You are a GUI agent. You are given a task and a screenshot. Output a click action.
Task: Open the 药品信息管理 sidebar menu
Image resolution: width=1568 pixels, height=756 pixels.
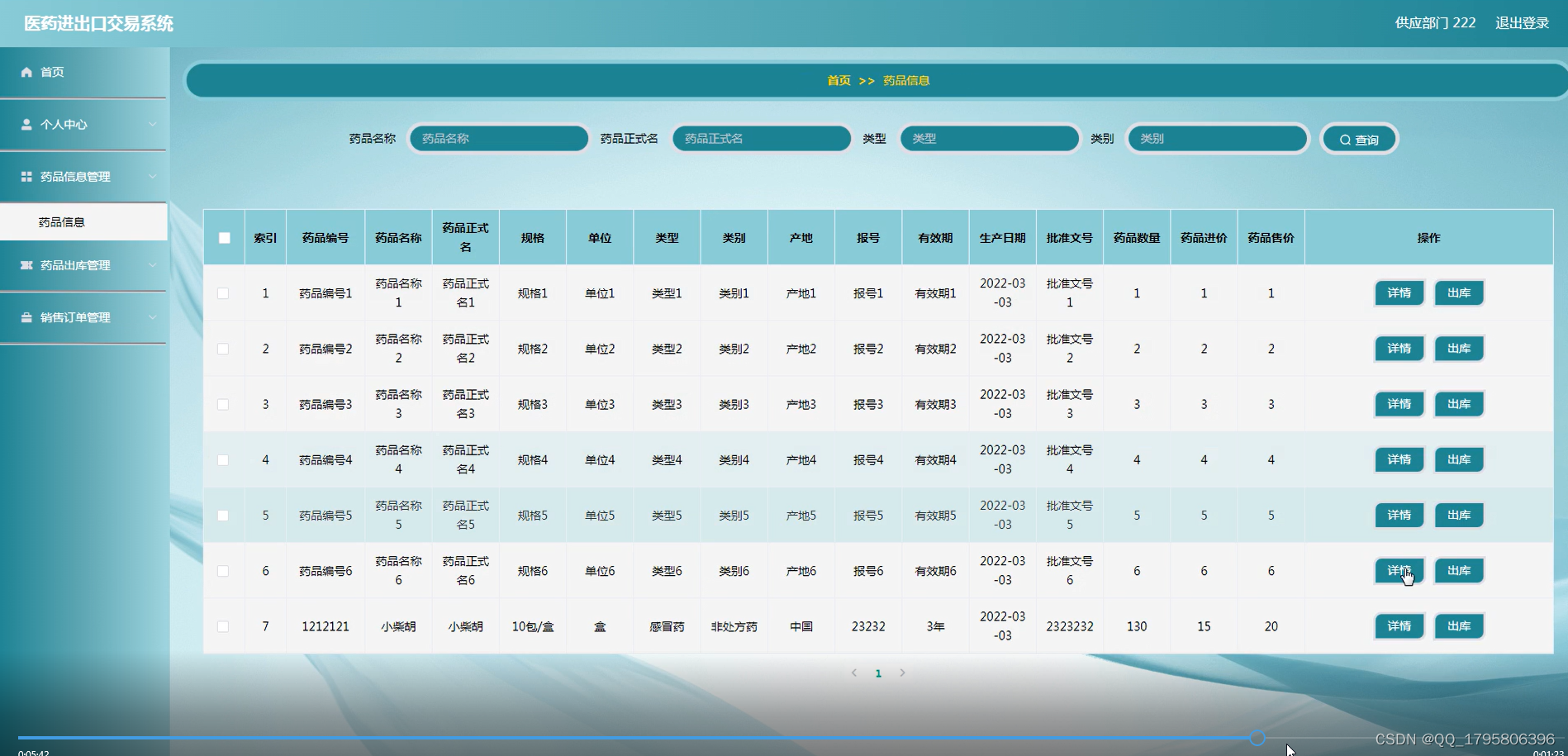pyautogui.click(x=83, y=176)
